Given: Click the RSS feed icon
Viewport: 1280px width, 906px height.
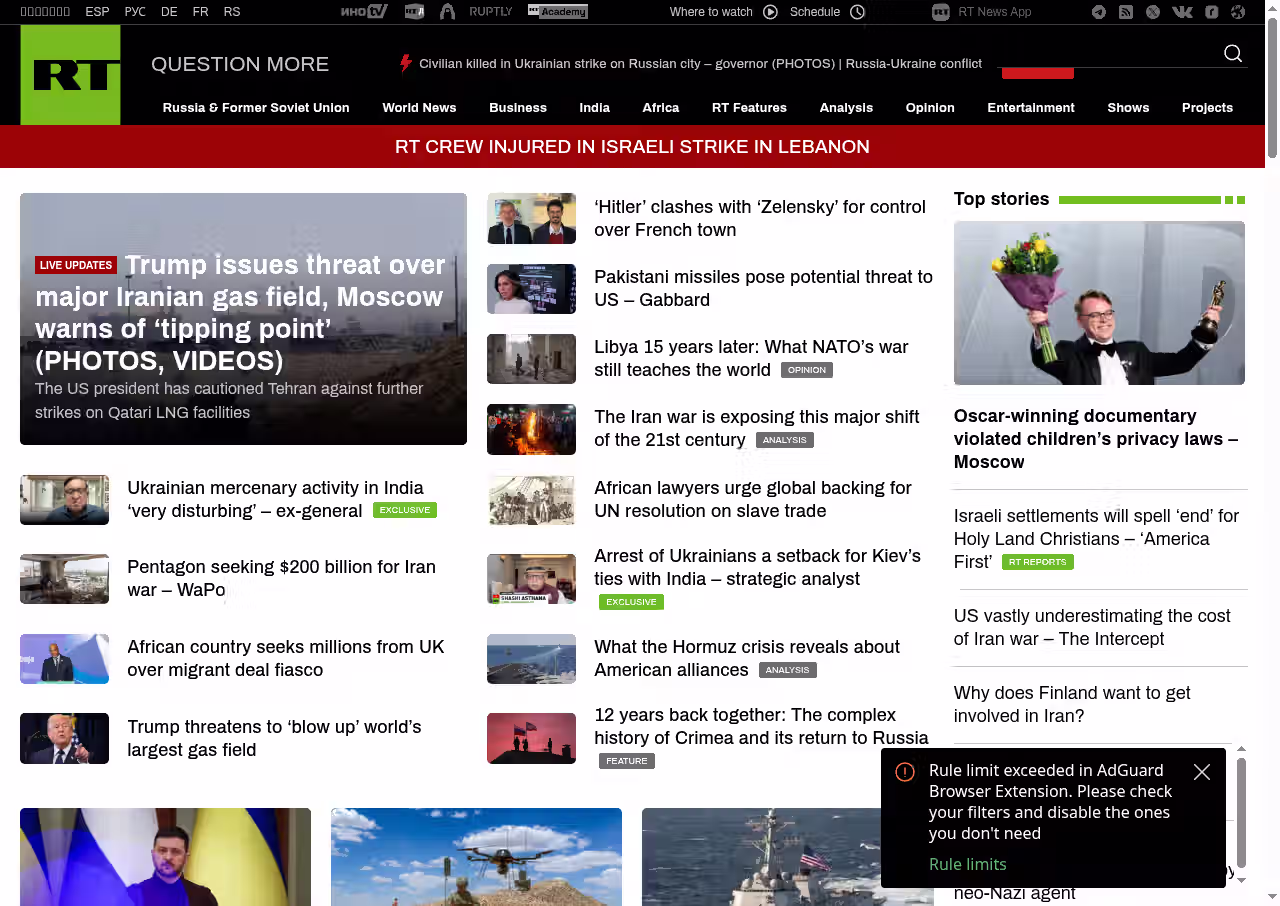Looking at the screenshot, I should (1126, 12).
